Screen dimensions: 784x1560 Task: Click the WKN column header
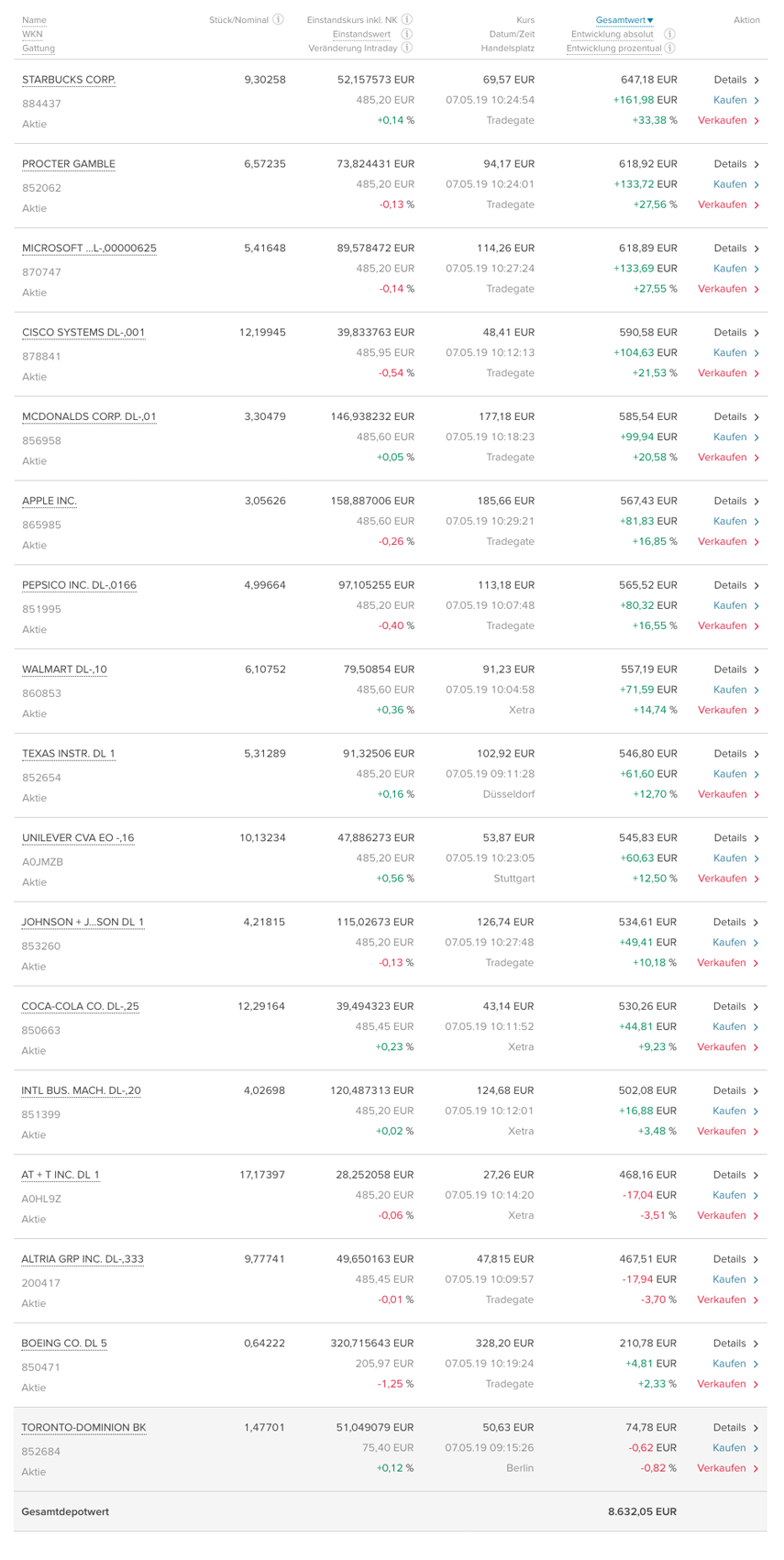[x=32, y=34]
